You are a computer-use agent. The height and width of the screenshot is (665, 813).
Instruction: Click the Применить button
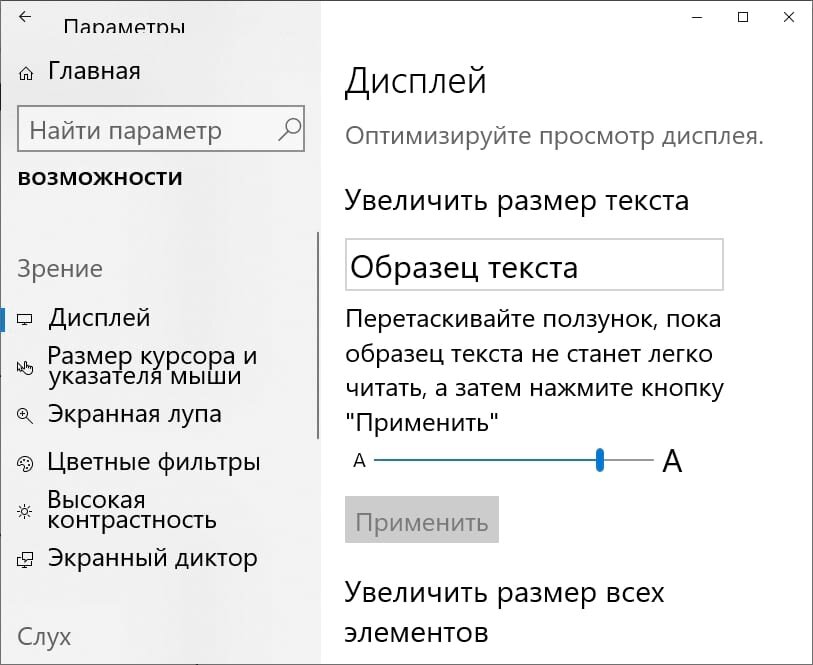422,519
